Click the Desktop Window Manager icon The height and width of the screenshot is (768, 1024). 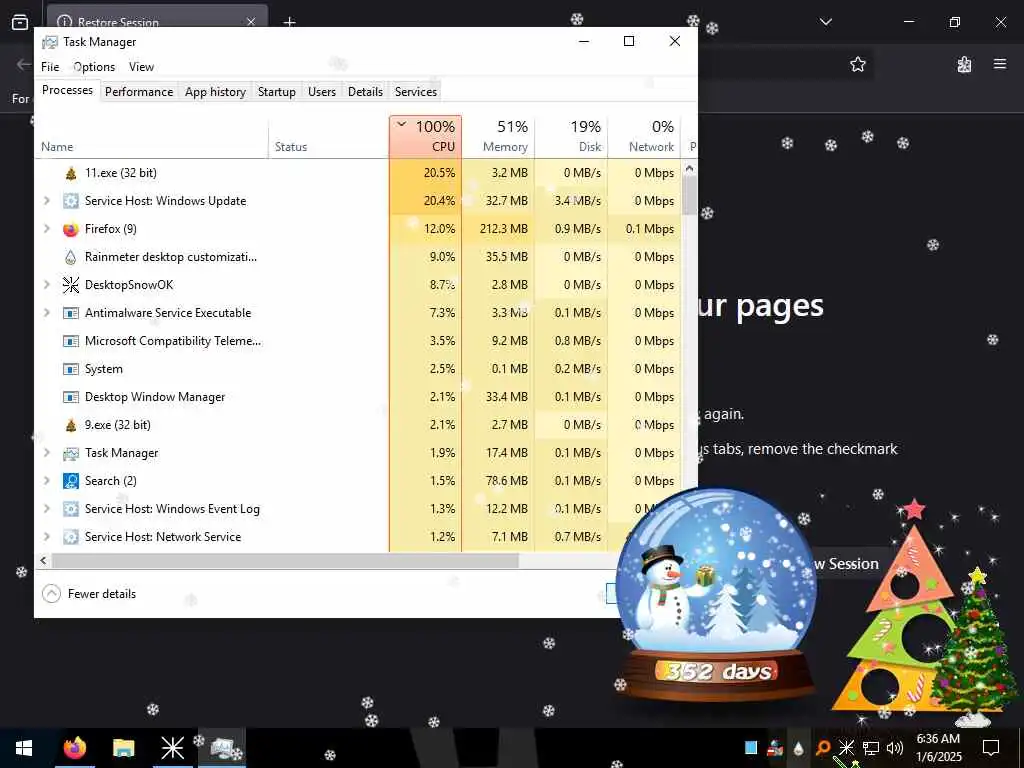71,397
